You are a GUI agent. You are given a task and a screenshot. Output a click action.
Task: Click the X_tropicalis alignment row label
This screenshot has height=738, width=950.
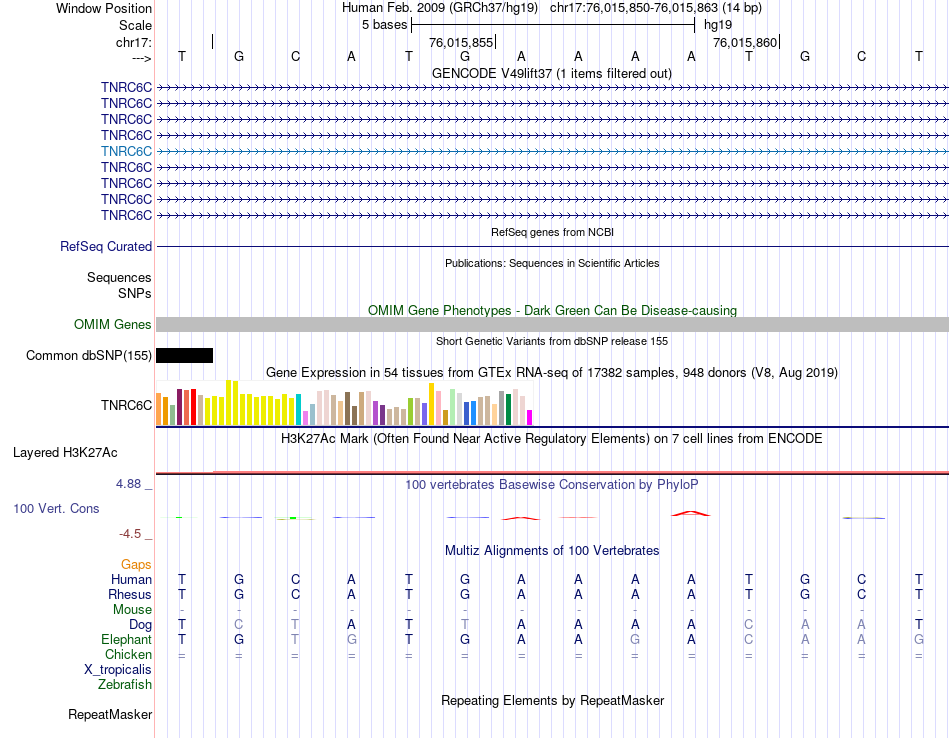(118, 670)
